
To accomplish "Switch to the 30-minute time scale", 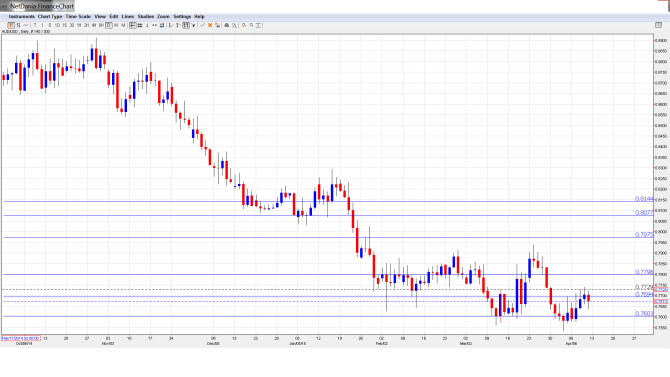I will (x=72, y=26).
